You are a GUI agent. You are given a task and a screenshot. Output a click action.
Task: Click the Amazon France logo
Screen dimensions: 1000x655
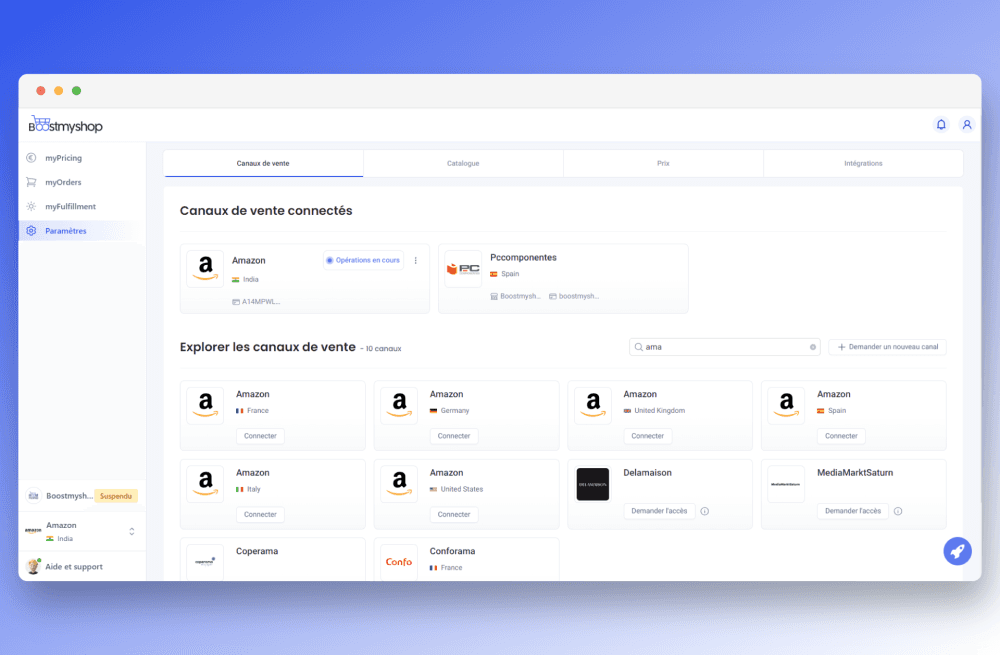point(205,405)
